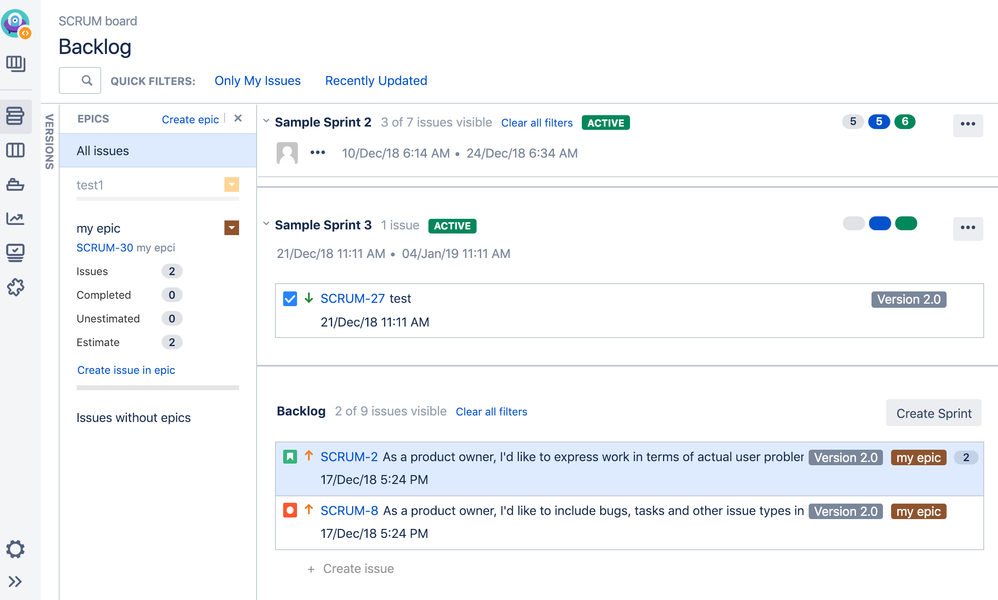The height and width of the screenshot is (600, 998).
Task: Open the Issues monitor icon
Action: 15,253
